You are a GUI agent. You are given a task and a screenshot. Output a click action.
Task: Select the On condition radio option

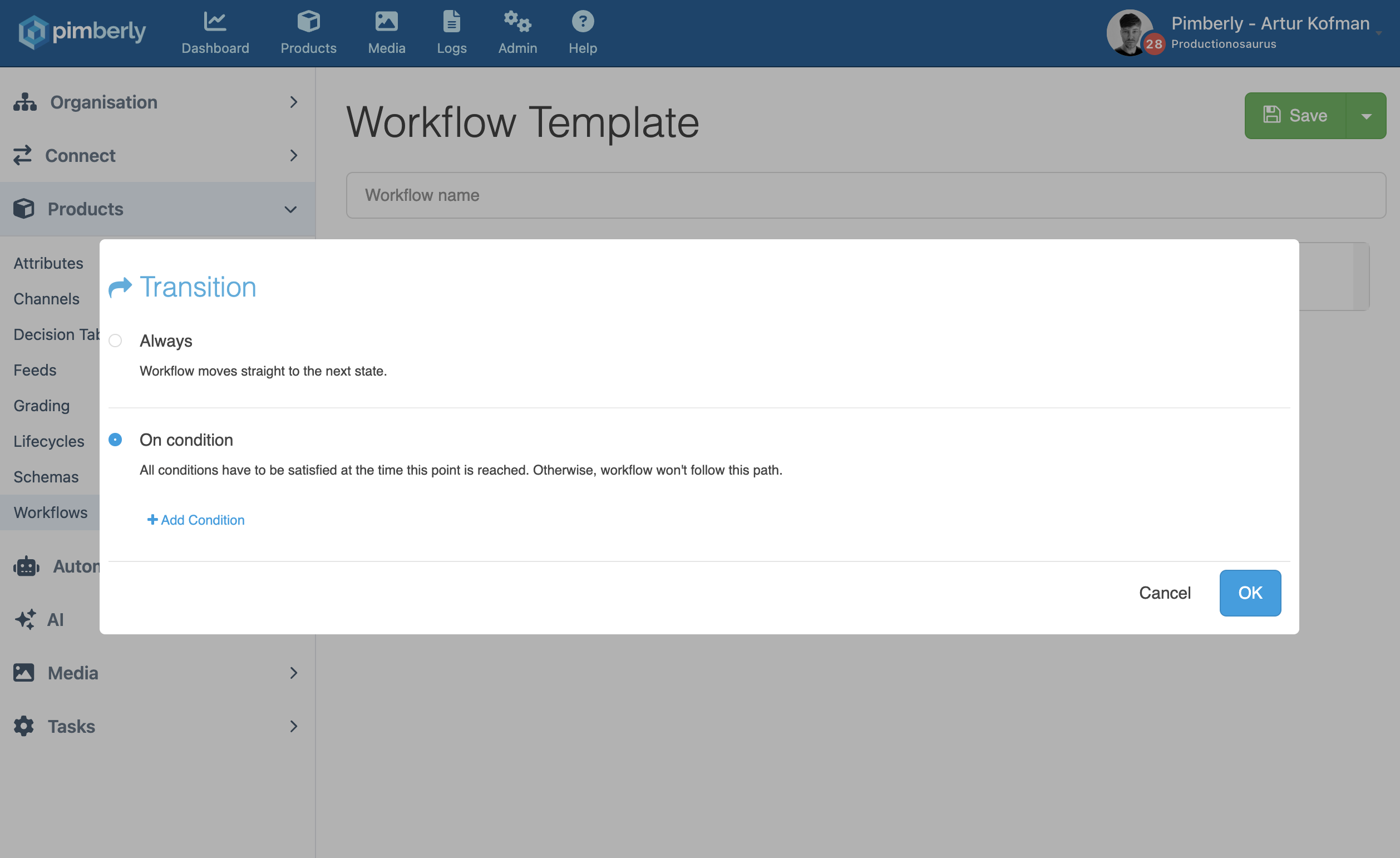pos(115,440)
